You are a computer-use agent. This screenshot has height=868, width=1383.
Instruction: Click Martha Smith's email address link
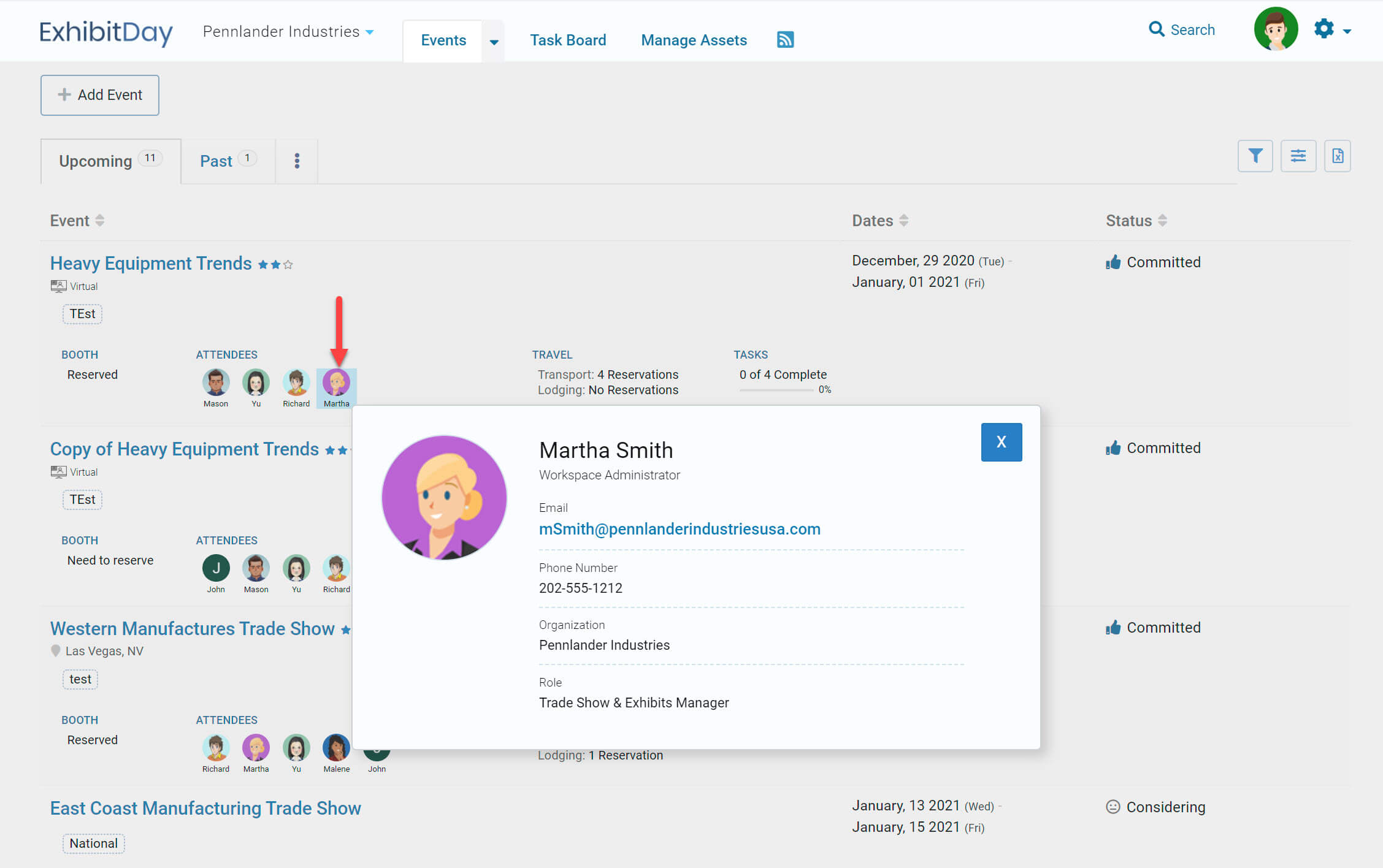click(679, 529)
